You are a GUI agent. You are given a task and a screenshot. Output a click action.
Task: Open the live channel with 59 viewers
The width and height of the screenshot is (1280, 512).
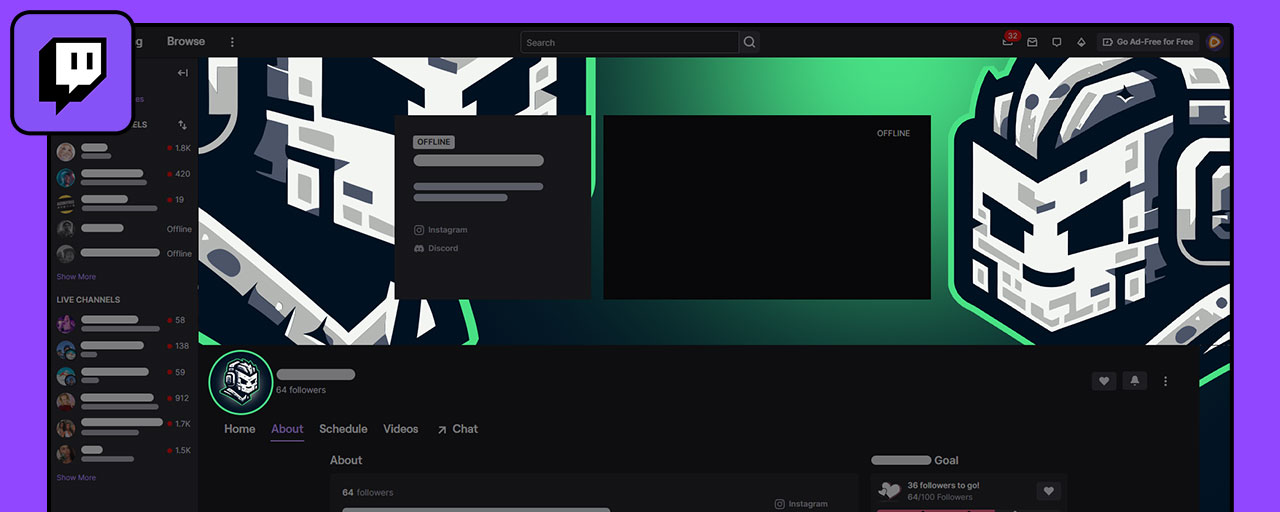(123, 376)
